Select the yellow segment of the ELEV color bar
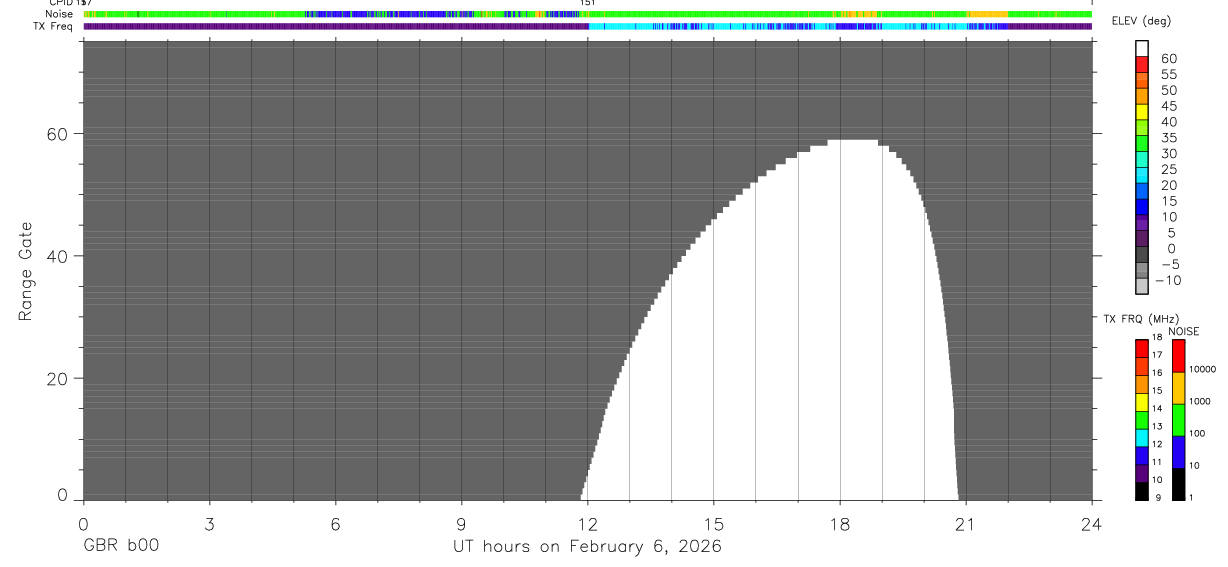The image size is (1228, 567). point(1142,111)
